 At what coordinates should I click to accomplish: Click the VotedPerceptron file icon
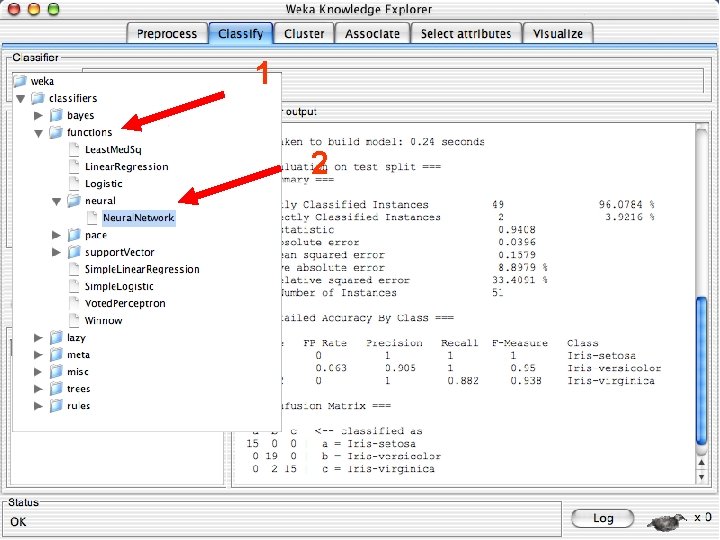pyautogui.click(x=74, y=303)
